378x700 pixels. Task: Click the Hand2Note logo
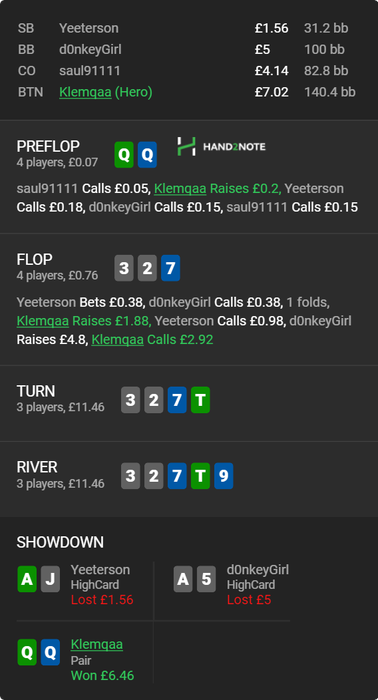[221, 146]
